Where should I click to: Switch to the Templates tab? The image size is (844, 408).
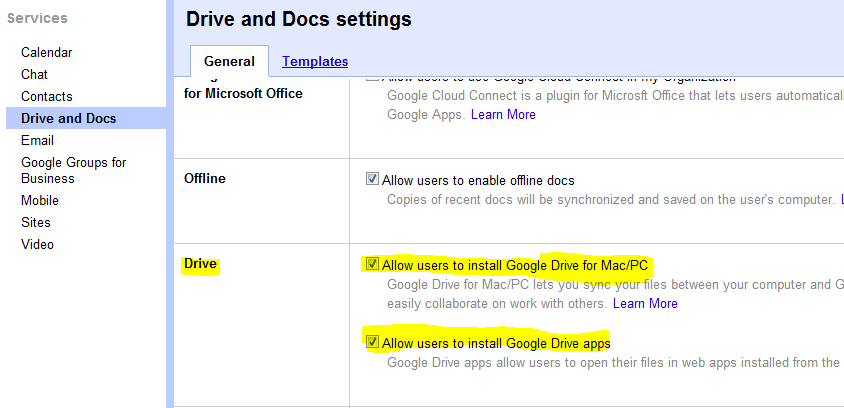click(315, 61)
